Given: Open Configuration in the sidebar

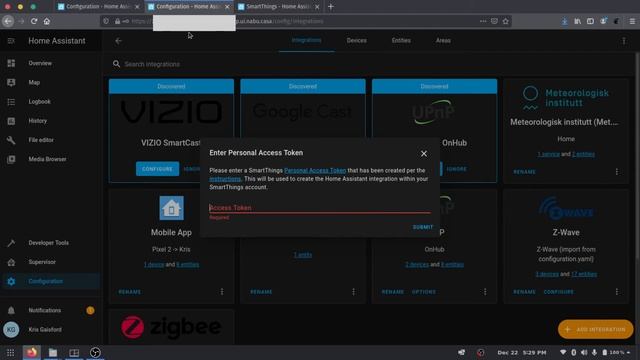Looking at the screenshot, I should click(x=50, y=281).
